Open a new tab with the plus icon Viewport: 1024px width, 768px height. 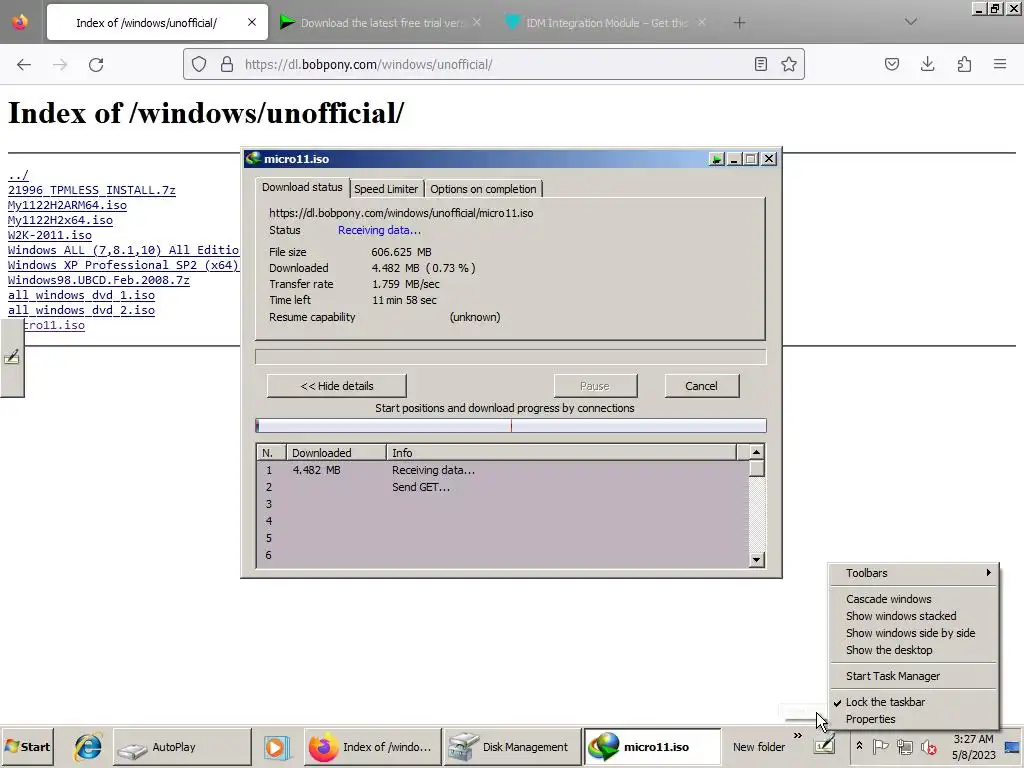(x=739, y=23)
